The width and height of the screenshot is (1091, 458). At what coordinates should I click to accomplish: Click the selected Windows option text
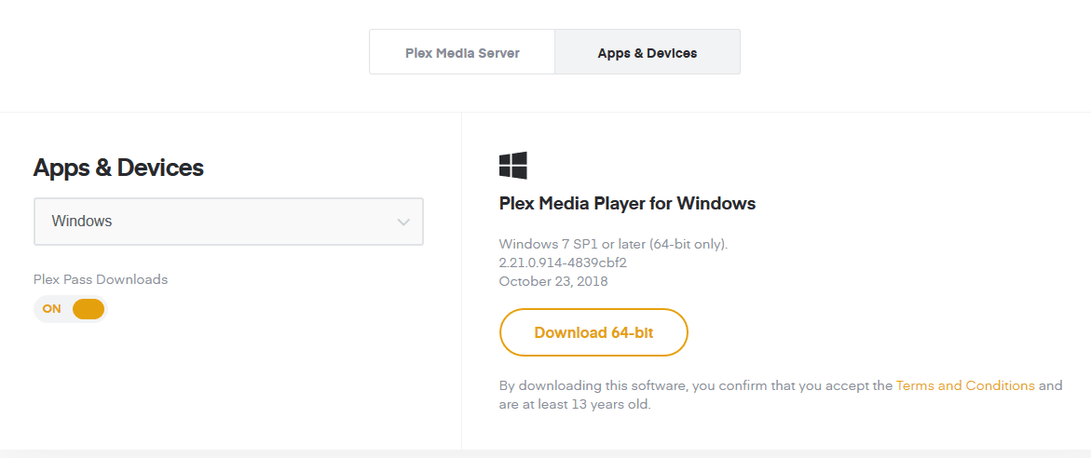82,221
